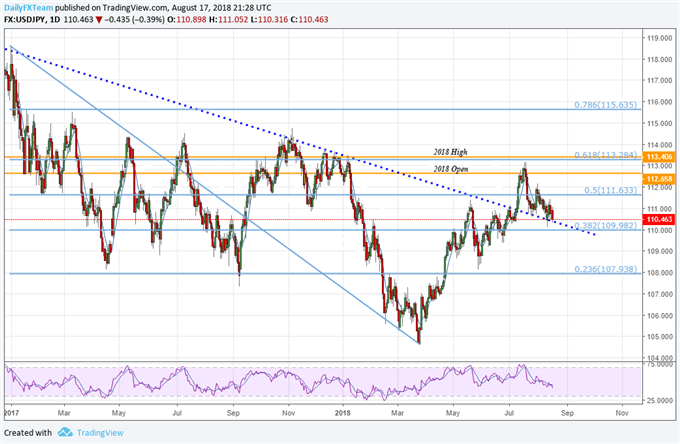Viewport: 680px width, 444px height.
Task: Click the 2018 time axis label
Action: point(343,413)
